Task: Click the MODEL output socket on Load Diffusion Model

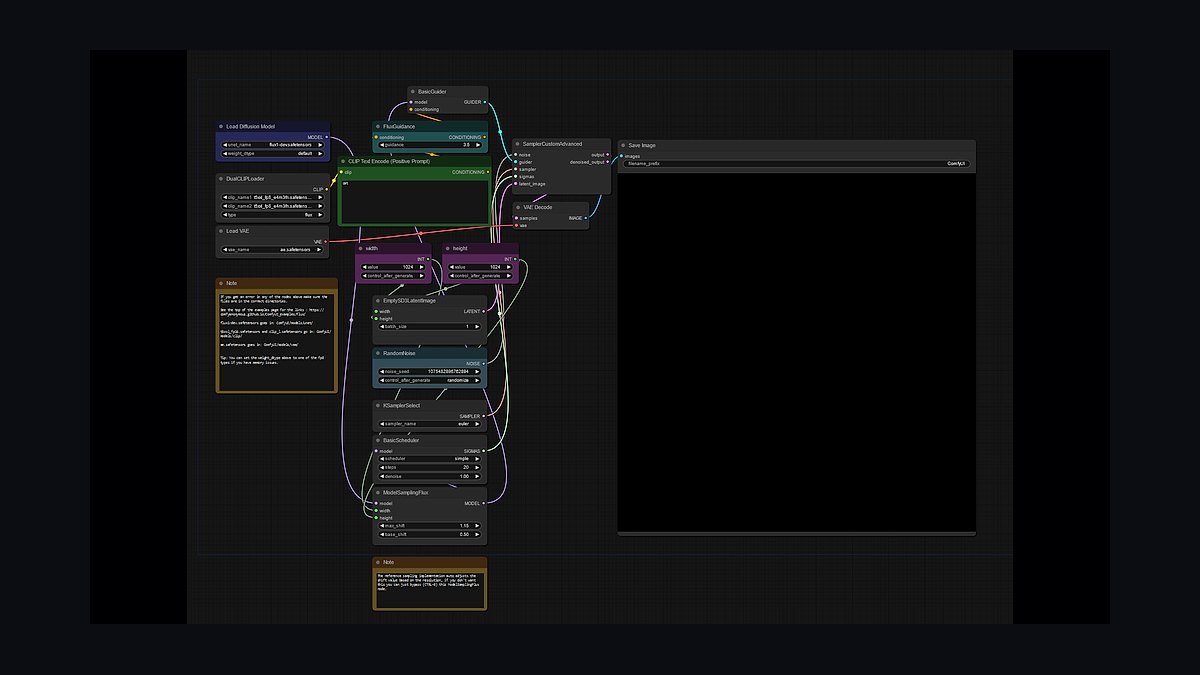Action: 326,137
